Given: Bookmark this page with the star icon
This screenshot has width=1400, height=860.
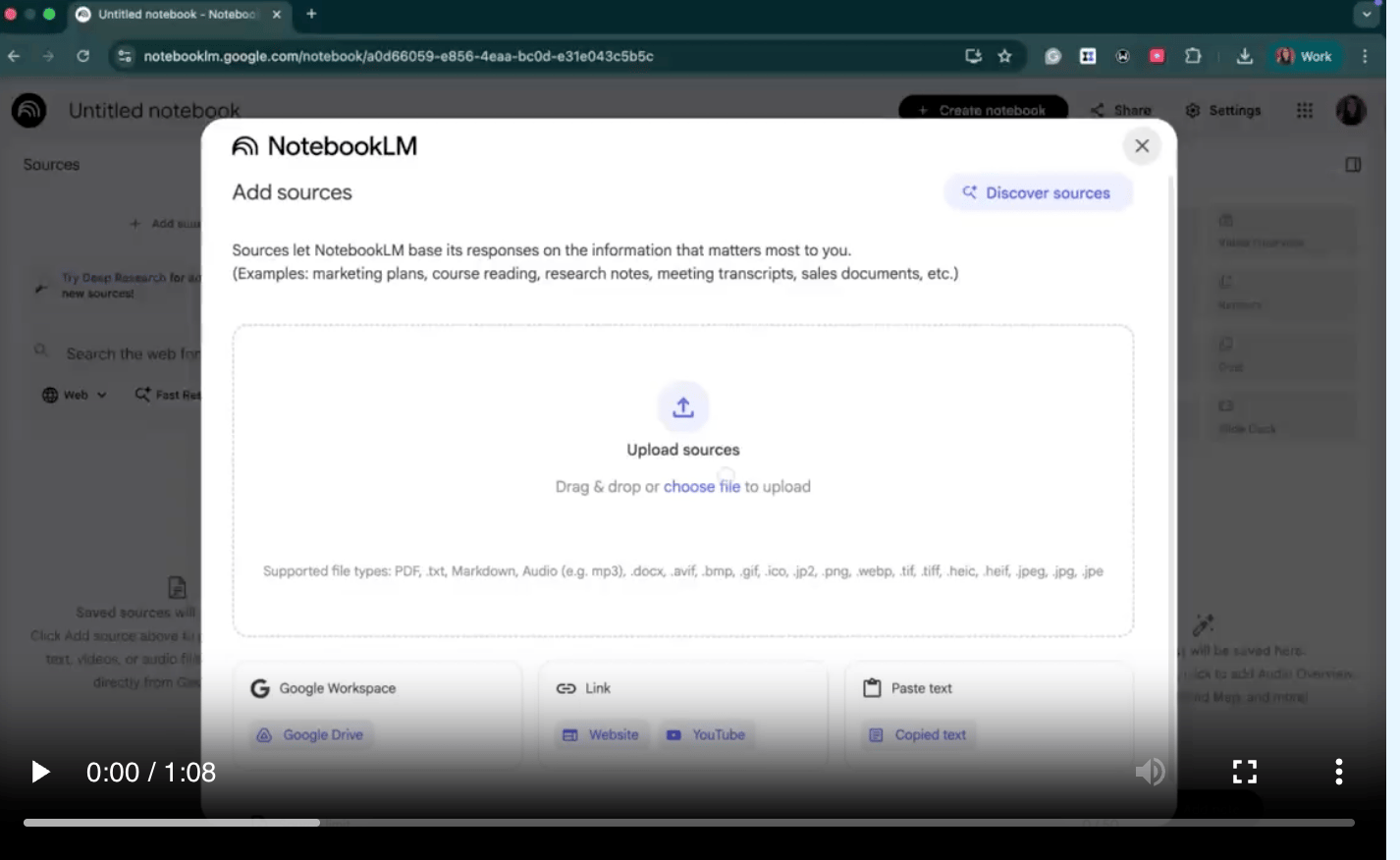Looking at the screenshot, I should tap(1004, 56).
